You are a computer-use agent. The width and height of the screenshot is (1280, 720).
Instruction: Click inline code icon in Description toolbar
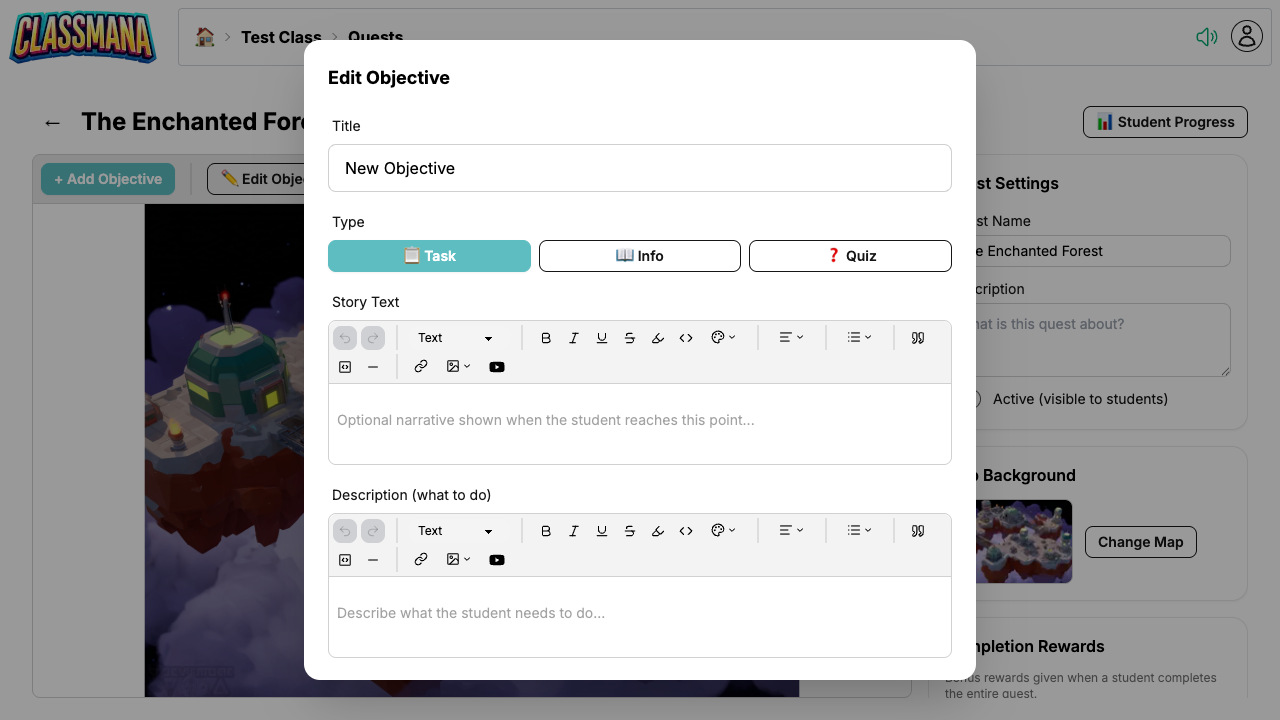pyautogui.click(x=686, y=531)
